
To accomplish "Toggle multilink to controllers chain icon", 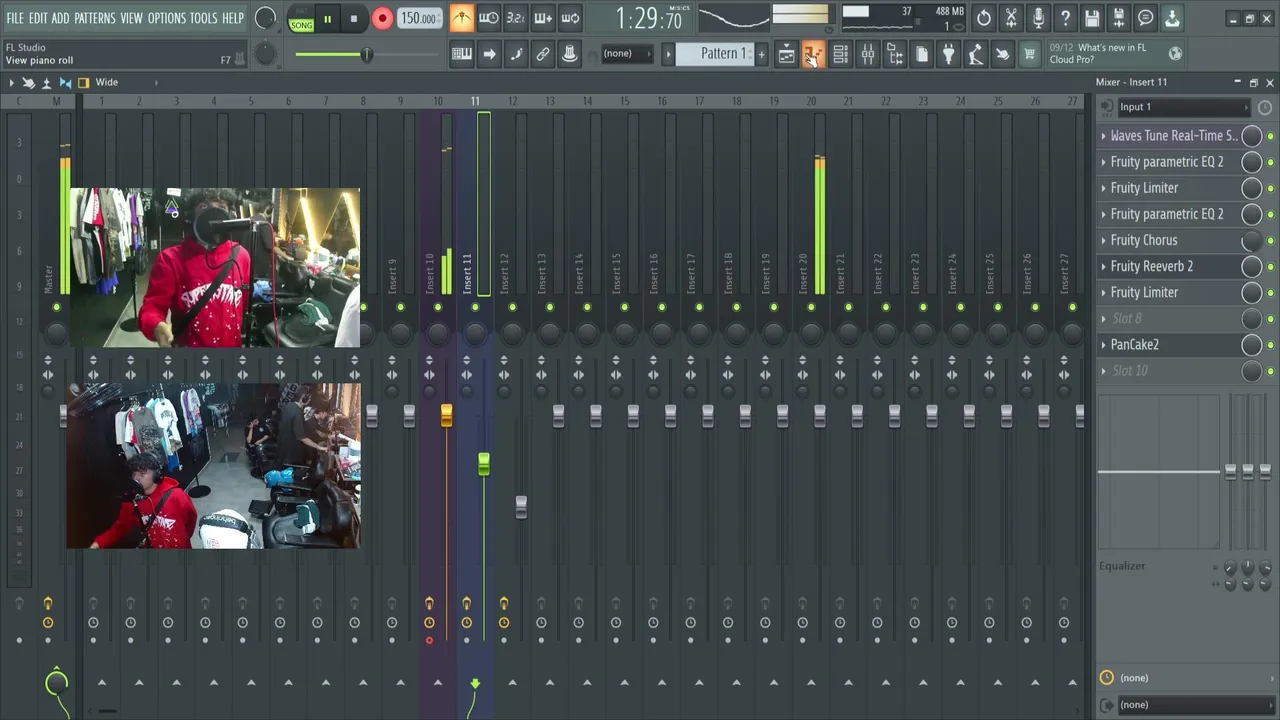I will [x=543, y=54].
